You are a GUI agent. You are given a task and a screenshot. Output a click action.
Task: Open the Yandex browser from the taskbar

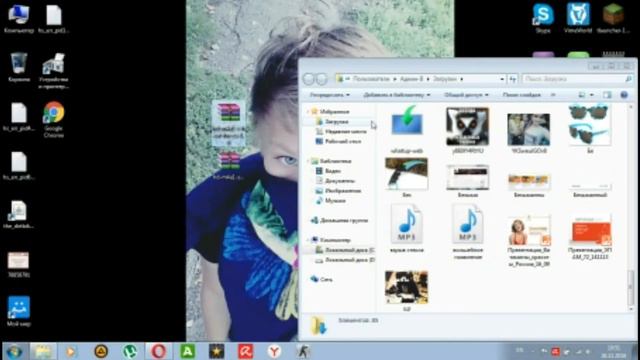pos(274,351)
